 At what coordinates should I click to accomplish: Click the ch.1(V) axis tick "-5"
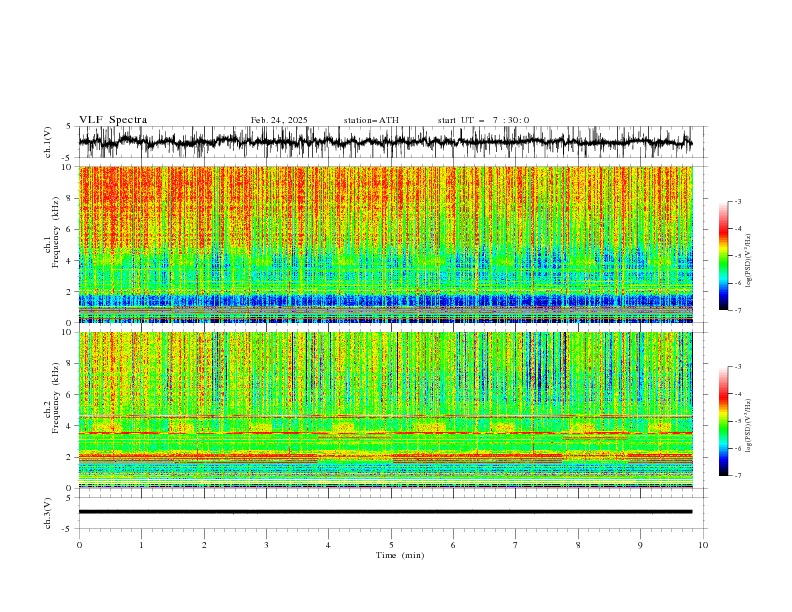(x=68, y=158)
